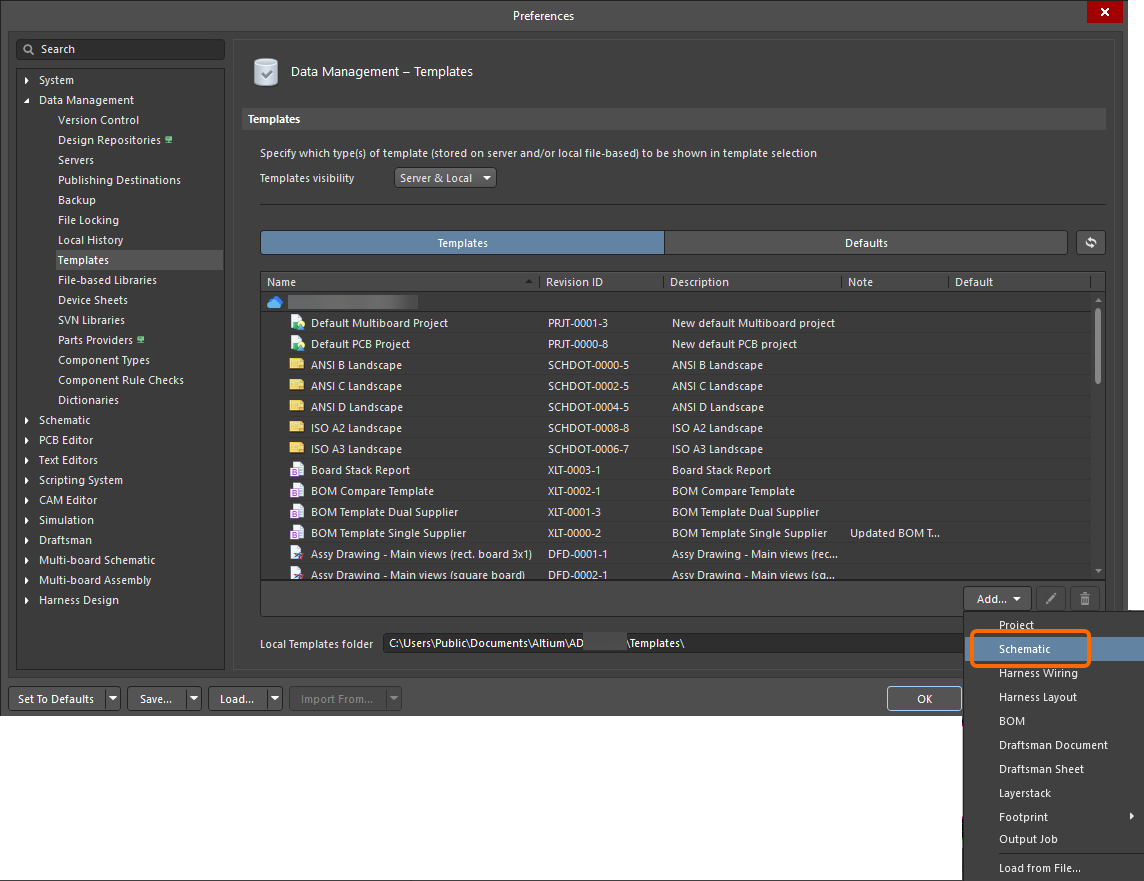This screenshot has height=881, width=1144.
Task: Click the ANSI B Landscape sheet icon
Action: pyautogui.click(x=297, y=365)
